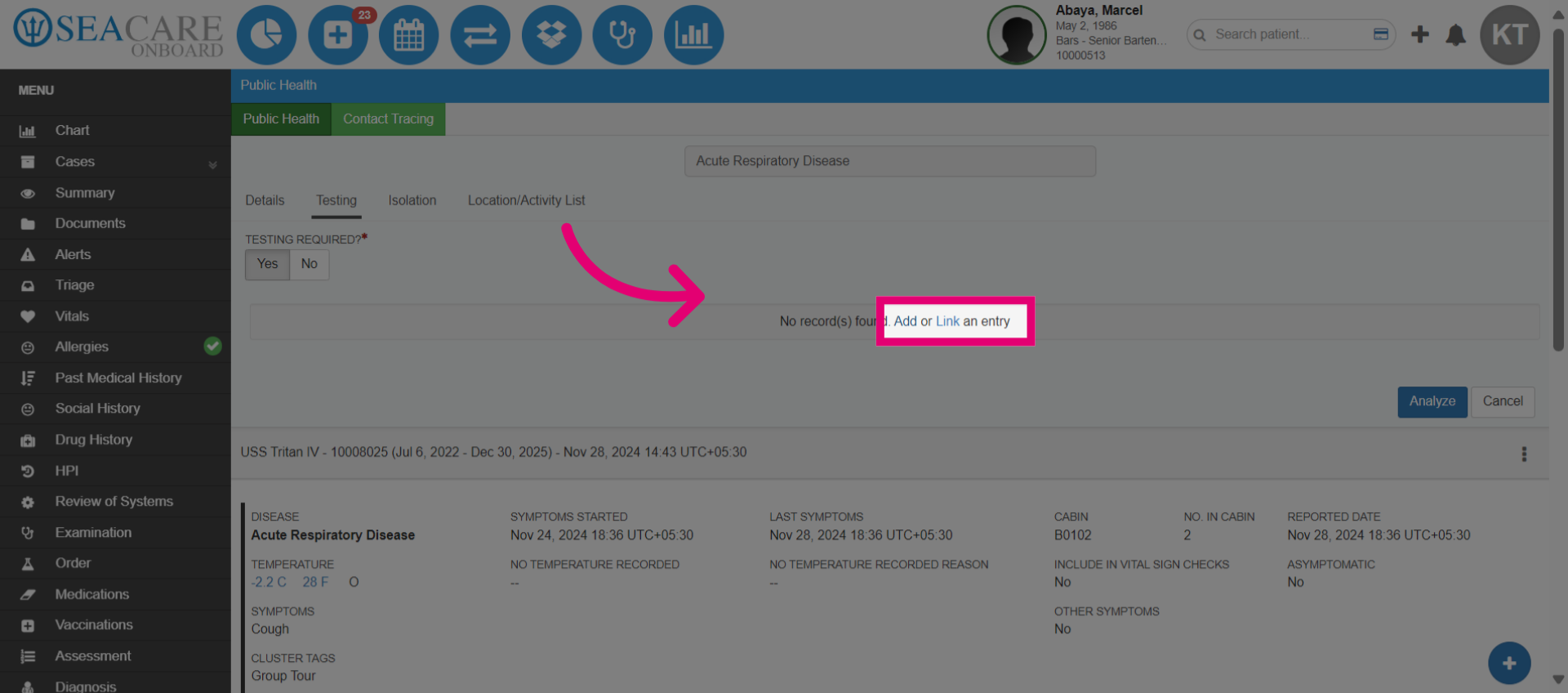Open Examination in the side menu
Image resolution: width=1568 pixels, height=693 pixels.
115,532
